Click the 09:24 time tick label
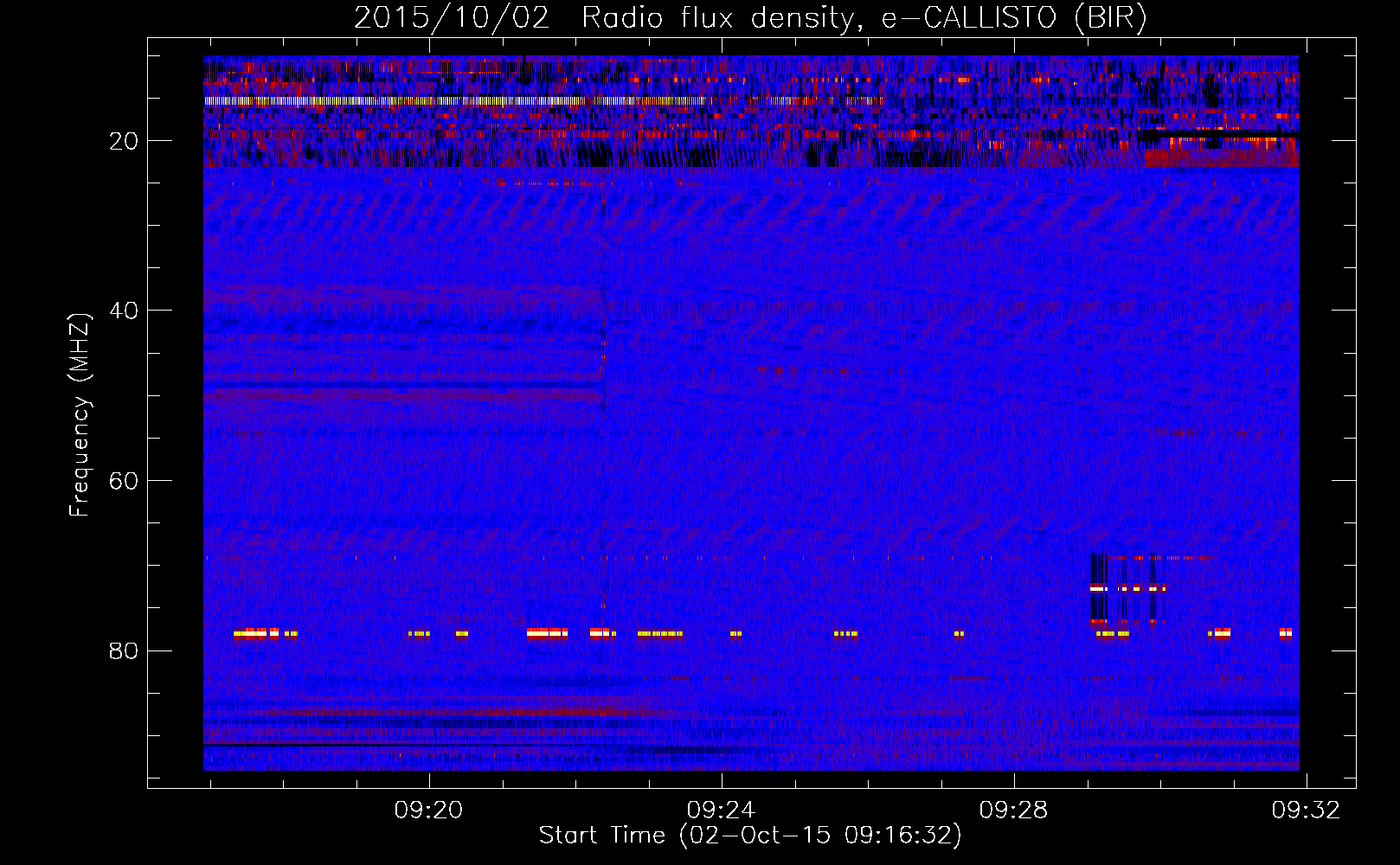This screenshot has width=1400, height=865. pos(721,811)
